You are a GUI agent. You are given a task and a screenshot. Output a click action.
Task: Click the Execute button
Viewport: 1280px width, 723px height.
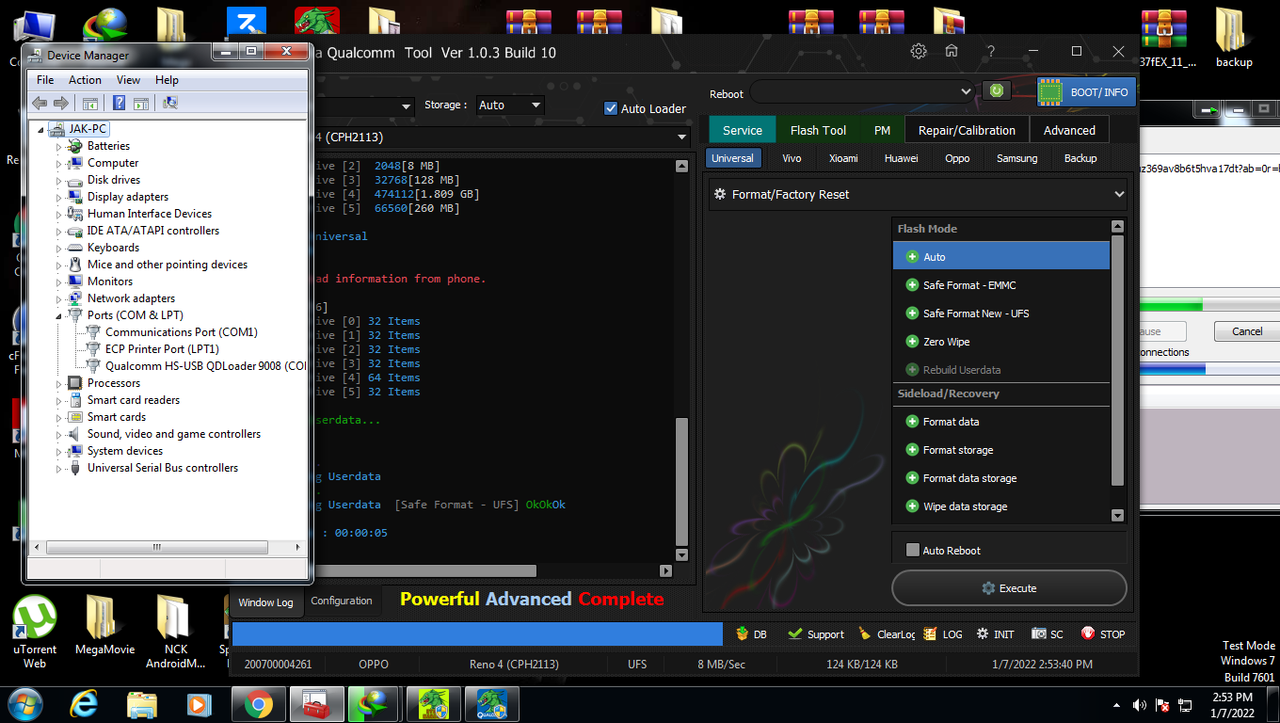pyautogui.click(x=1009, y=588)
